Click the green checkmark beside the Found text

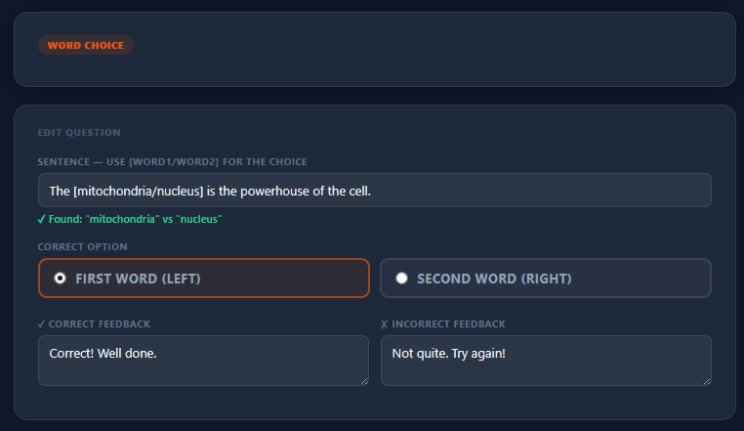[42, 218]
